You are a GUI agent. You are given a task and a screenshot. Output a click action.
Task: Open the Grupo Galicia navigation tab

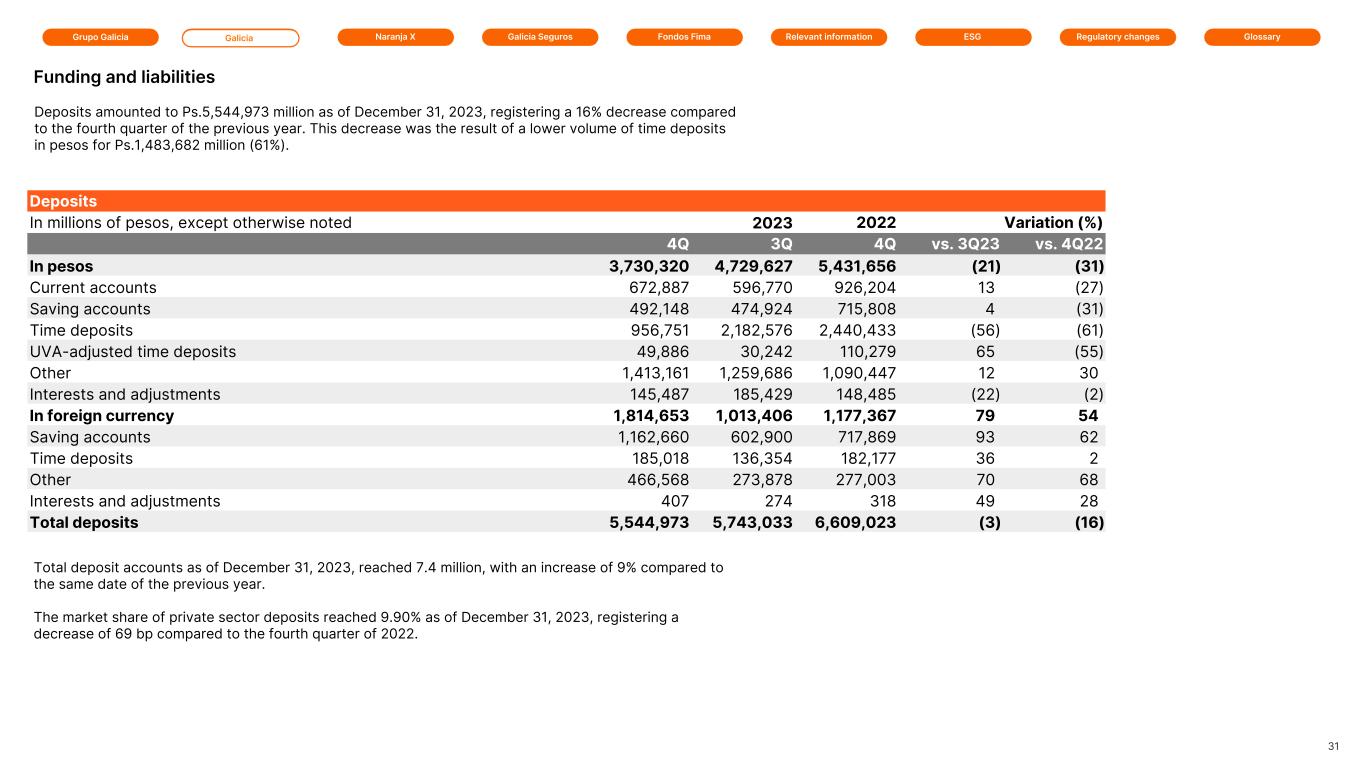[100, 37]
